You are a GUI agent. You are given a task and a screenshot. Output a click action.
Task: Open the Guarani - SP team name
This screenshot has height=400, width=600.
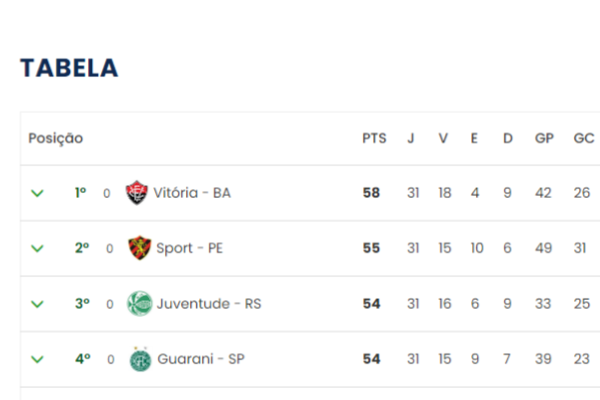tap(201, 359)
